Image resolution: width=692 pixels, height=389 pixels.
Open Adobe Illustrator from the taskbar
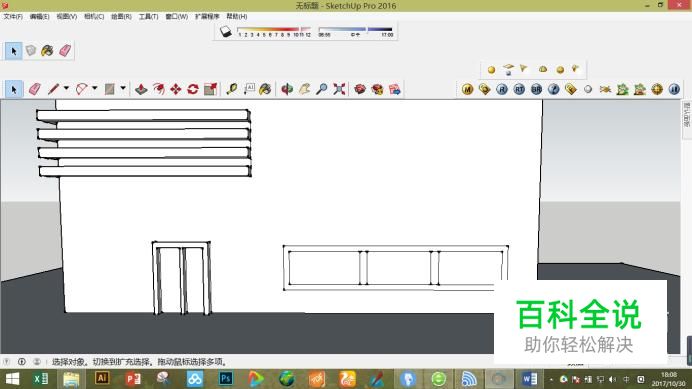click(x=102, y=379)
